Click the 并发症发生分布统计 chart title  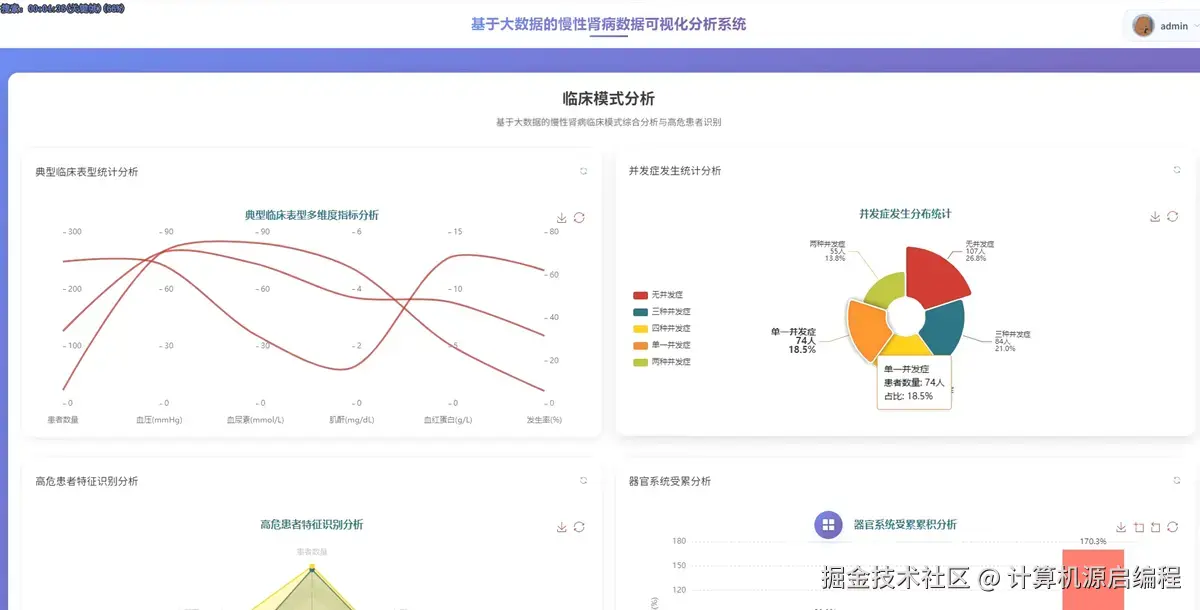click(x=905, y=214)
